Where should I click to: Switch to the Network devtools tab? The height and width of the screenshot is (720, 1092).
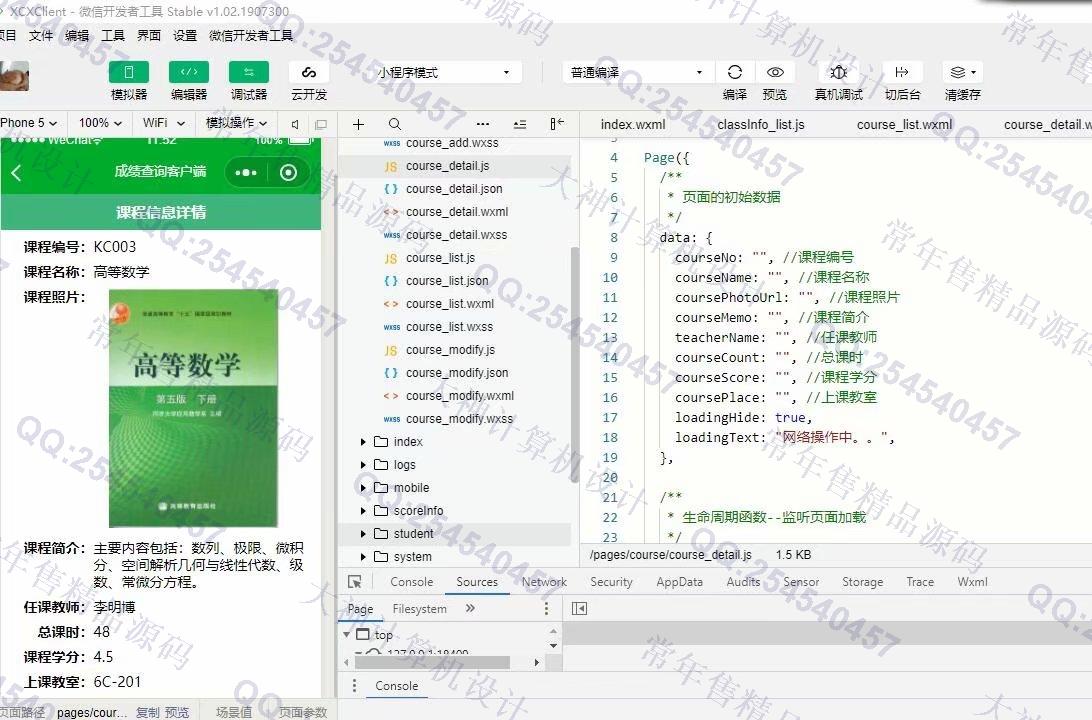(544, 582)
